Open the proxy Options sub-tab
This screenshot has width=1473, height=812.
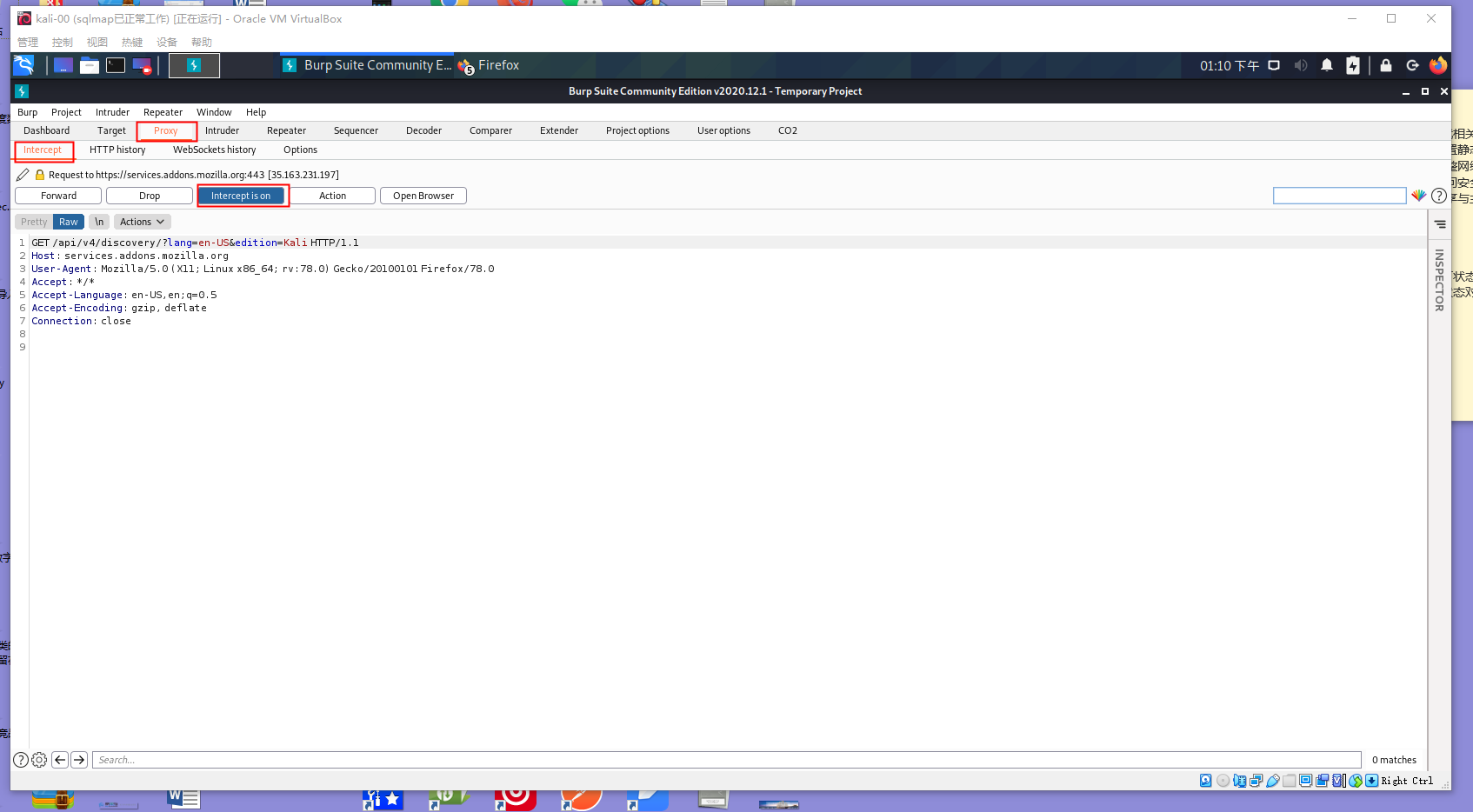pyautogui.click(x=300, y=150)
